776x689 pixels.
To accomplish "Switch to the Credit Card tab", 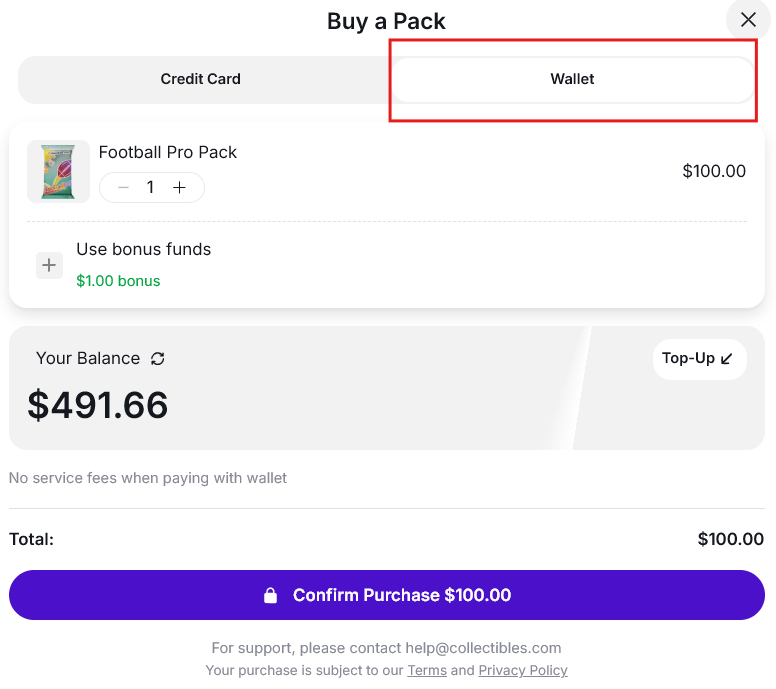I will pos(201,79).
